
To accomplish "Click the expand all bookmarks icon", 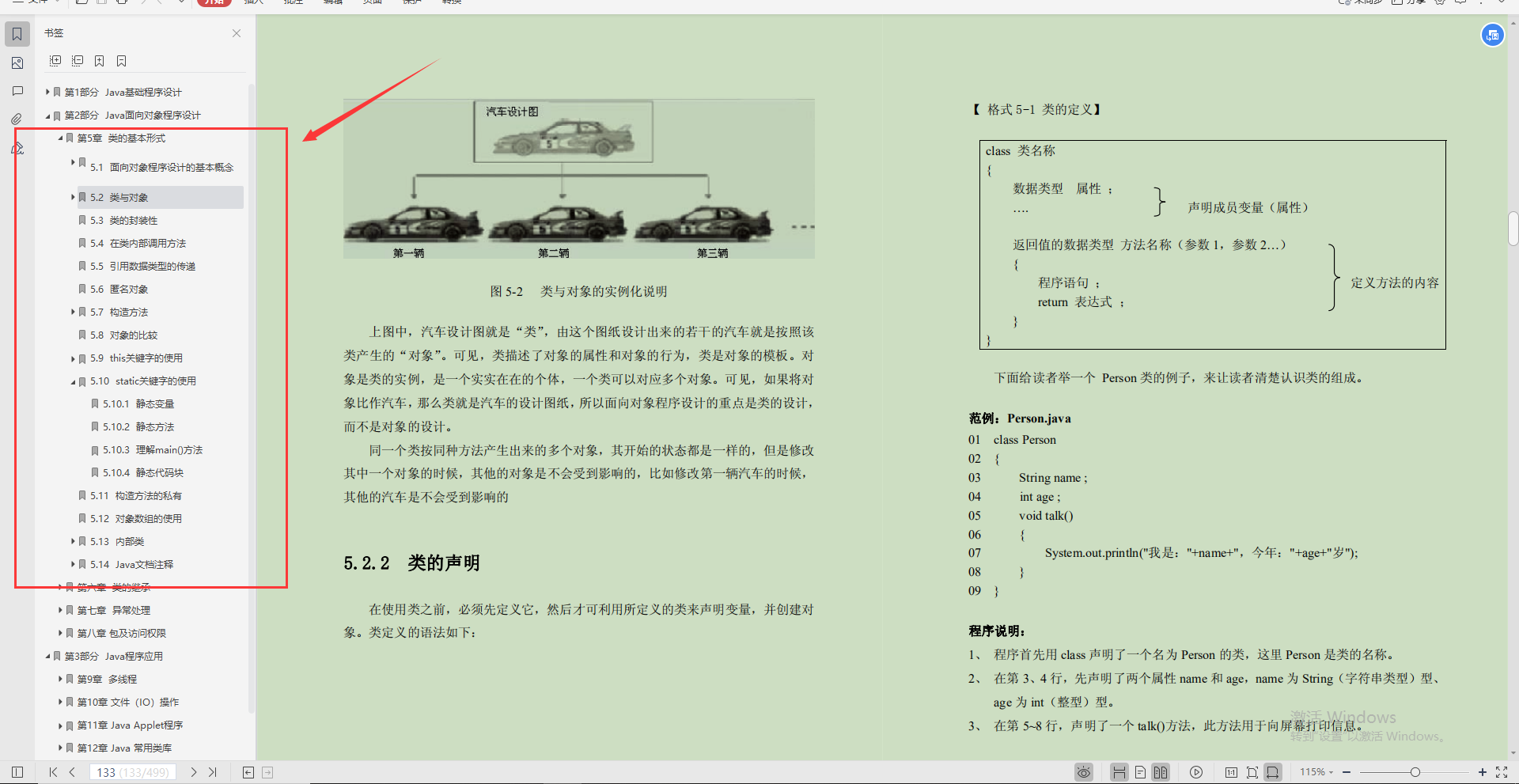I will pyautogui.click(x=55, y=61).
